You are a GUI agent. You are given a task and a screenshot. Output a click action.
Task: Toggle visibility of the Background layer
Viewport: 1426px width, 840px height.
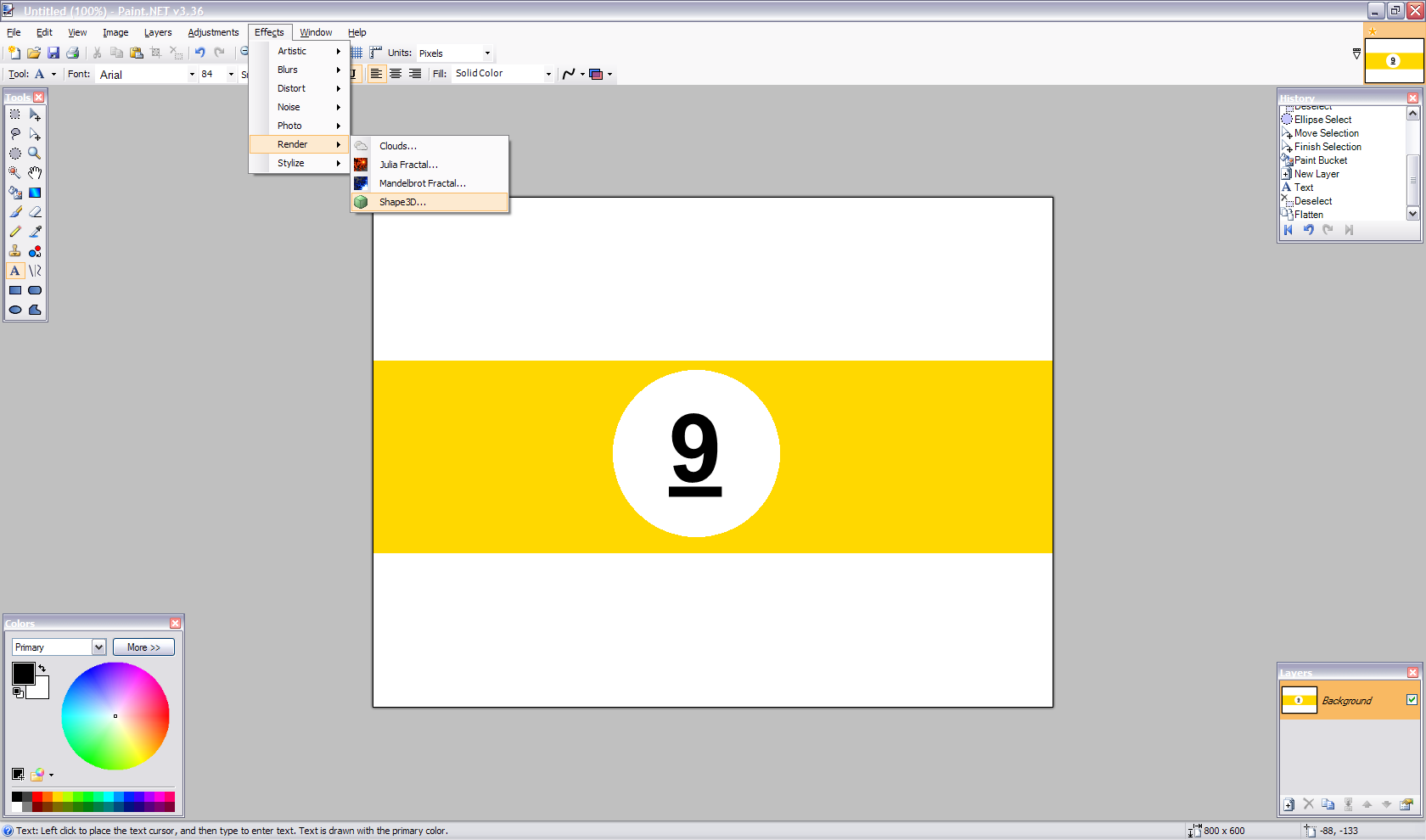click(1414, 700)
